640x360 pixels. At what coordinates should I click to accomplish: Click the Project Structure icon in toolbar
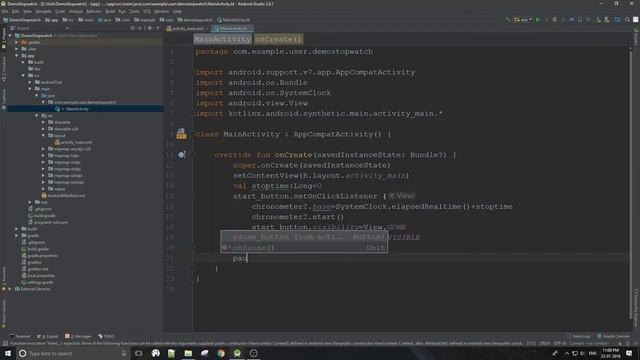pyautogui.click(x=617, y=20)
